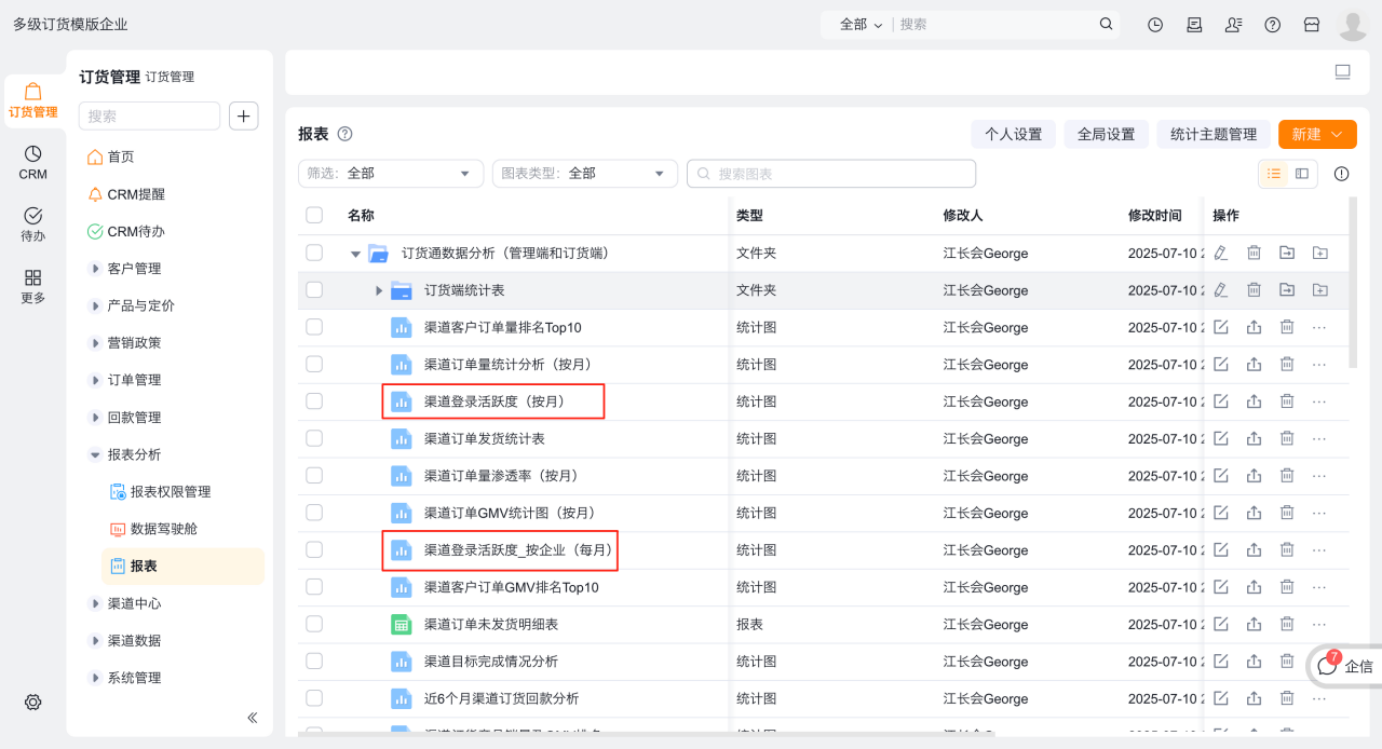The width and height of the screenshot is (1382, 749).
Task: Click the vertical scrollbar of the report table
Action: (x=1353, y=282)
